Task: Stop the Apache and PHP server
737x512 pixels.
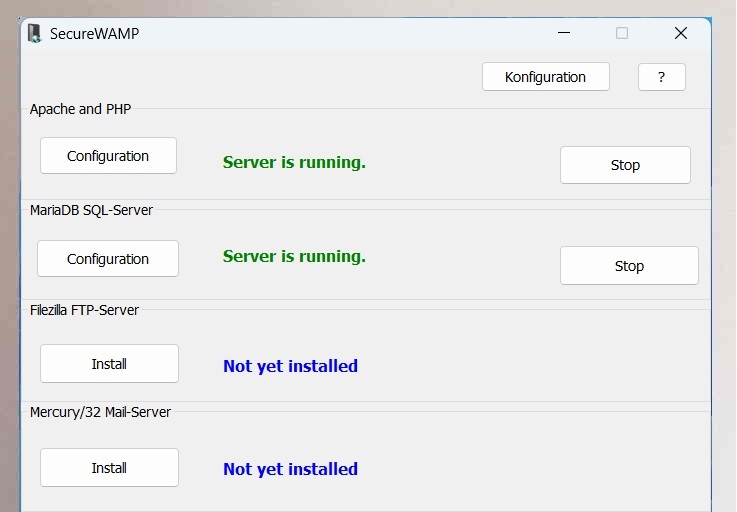Action: pos(625,165)
